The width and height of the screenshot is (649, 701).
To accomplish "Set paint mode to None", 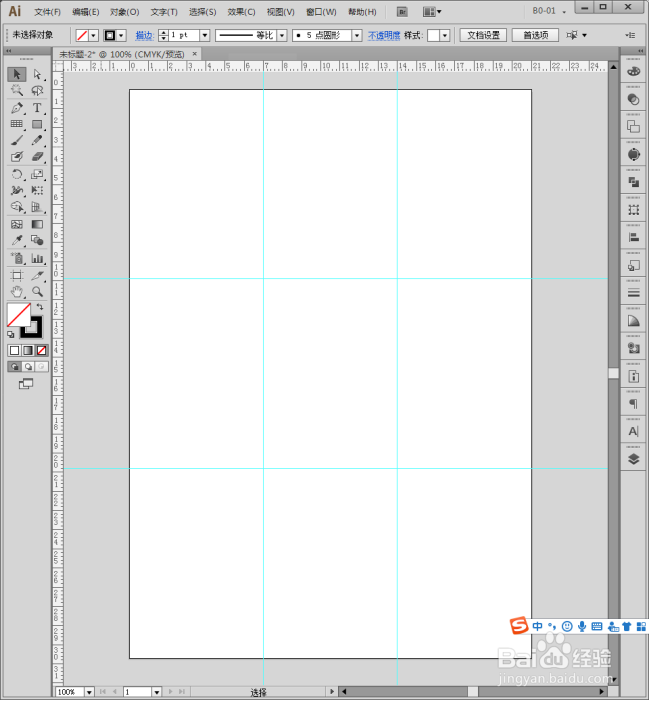I will tap(42, 350).
